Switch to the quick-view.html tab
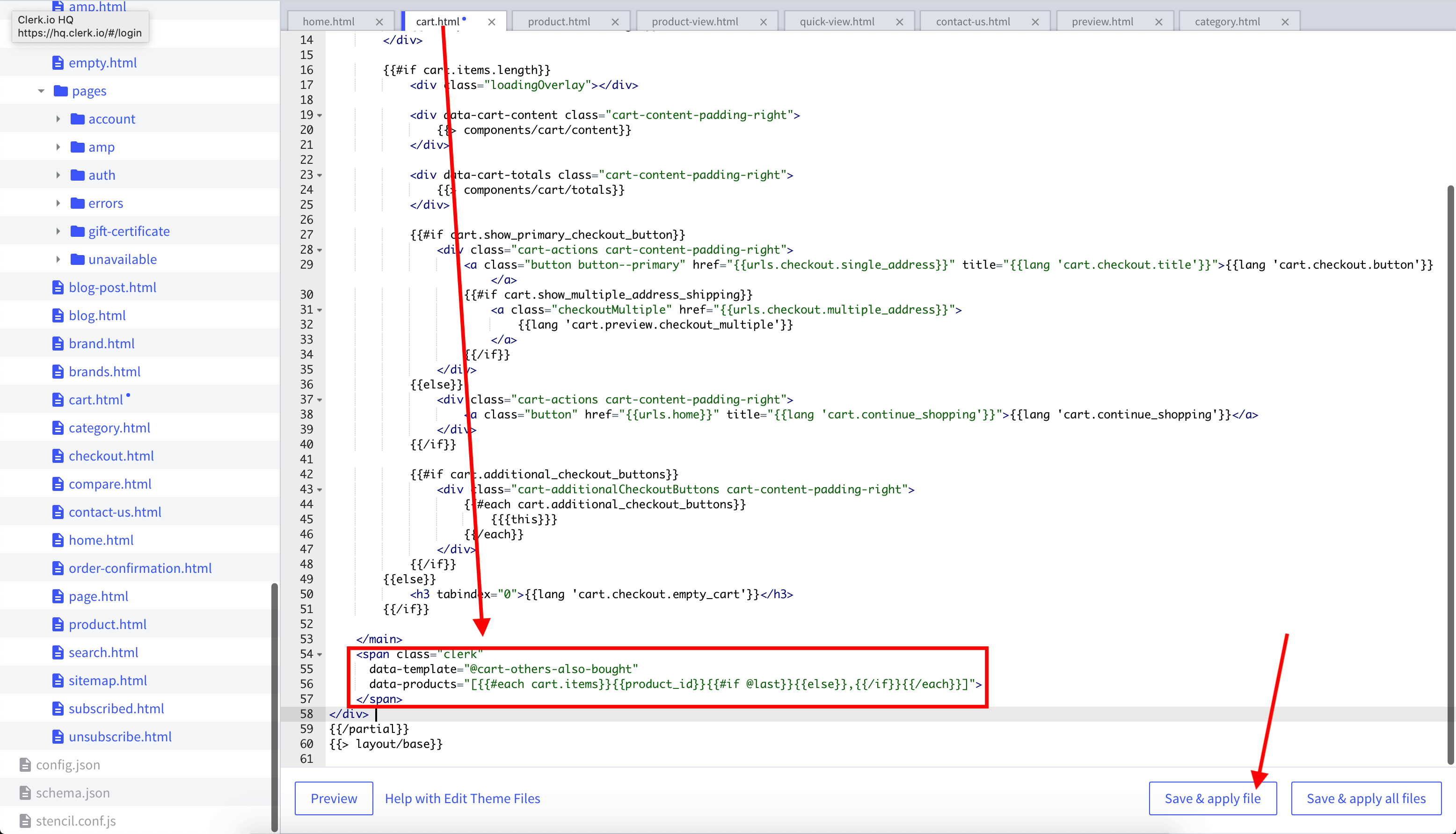The image size is (1456, 834). [x=837, y=22]
